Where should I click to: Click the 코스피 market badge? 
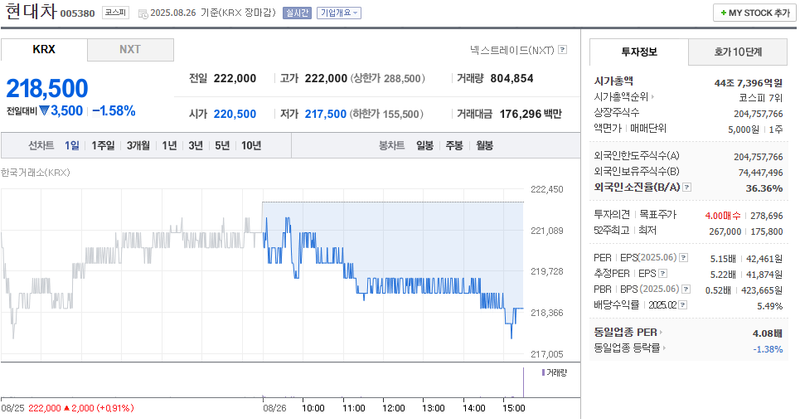click(116, 13)
